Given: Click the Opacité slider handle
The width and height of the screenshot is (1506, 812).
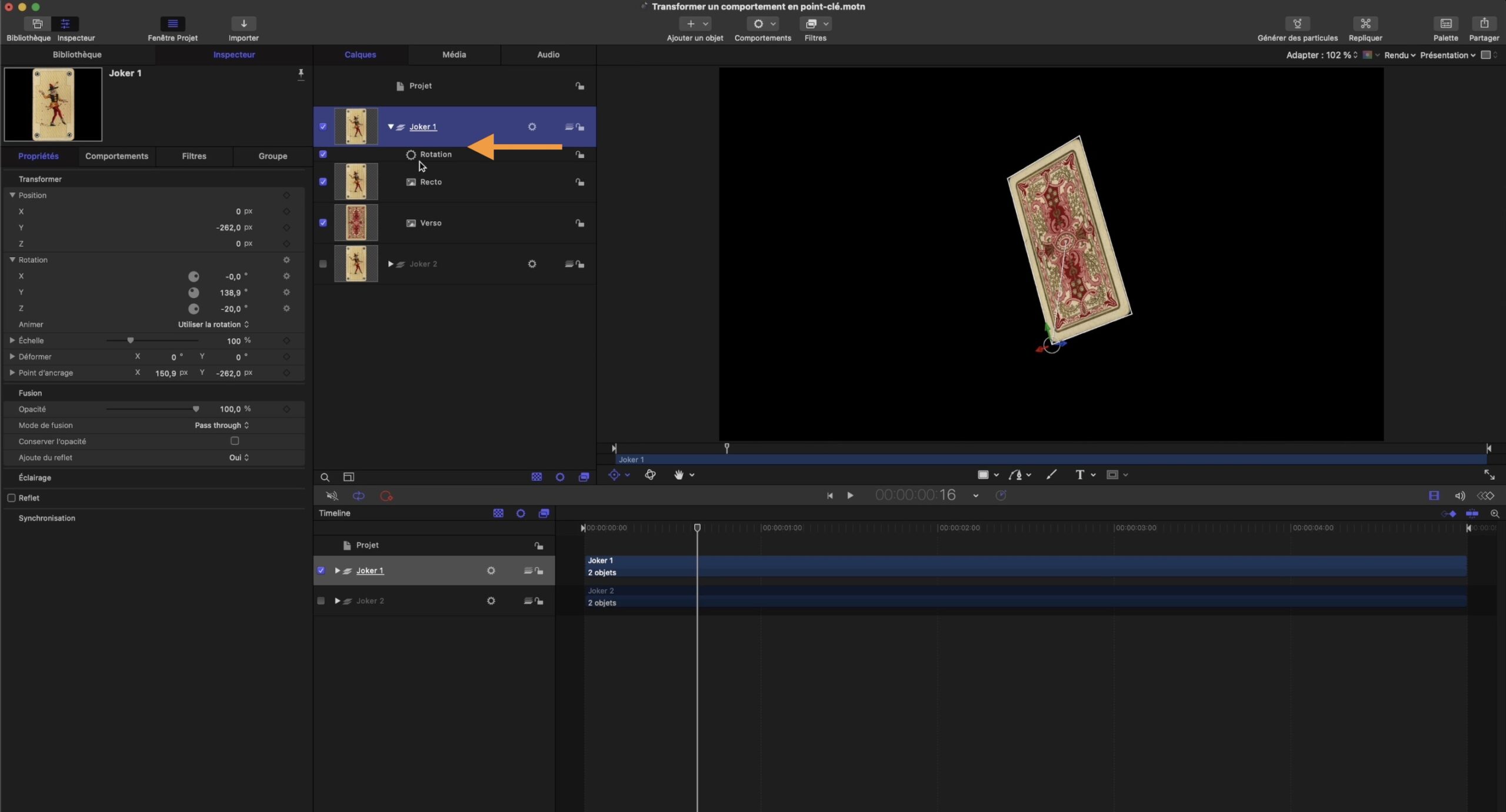Looking at the screenshot, I should tap(196, 410).
